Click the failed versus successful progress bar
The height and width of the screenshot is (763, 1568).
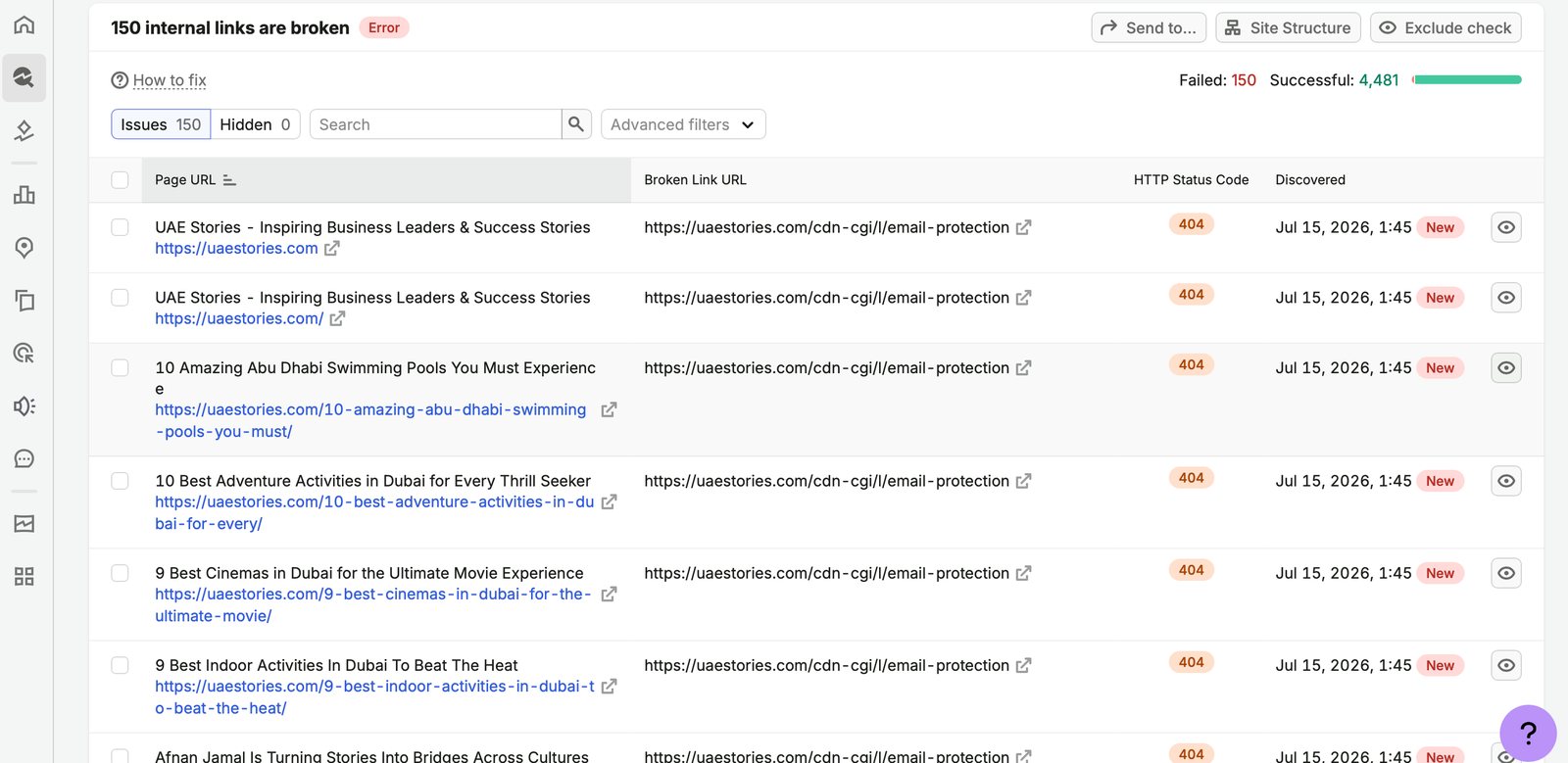pyautogui.click(x=1467, y=80)
